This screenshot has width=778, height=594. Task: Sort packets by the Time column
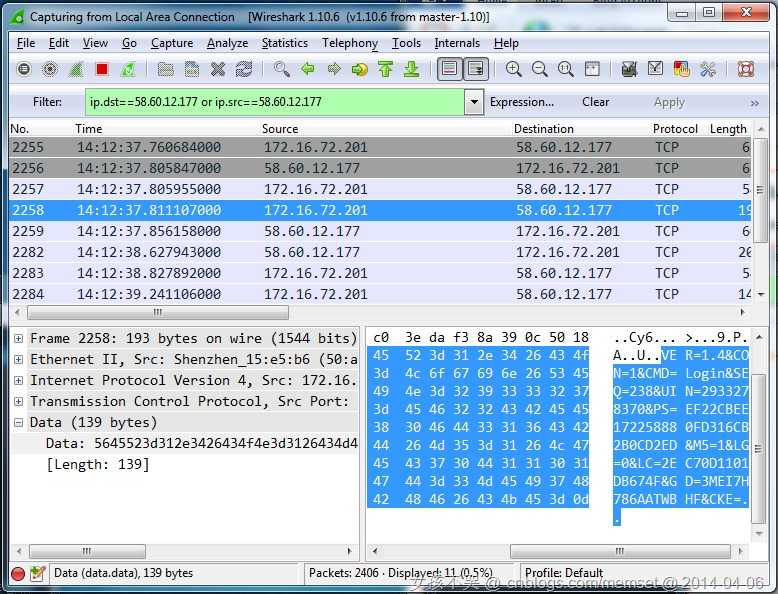[88, 129]
